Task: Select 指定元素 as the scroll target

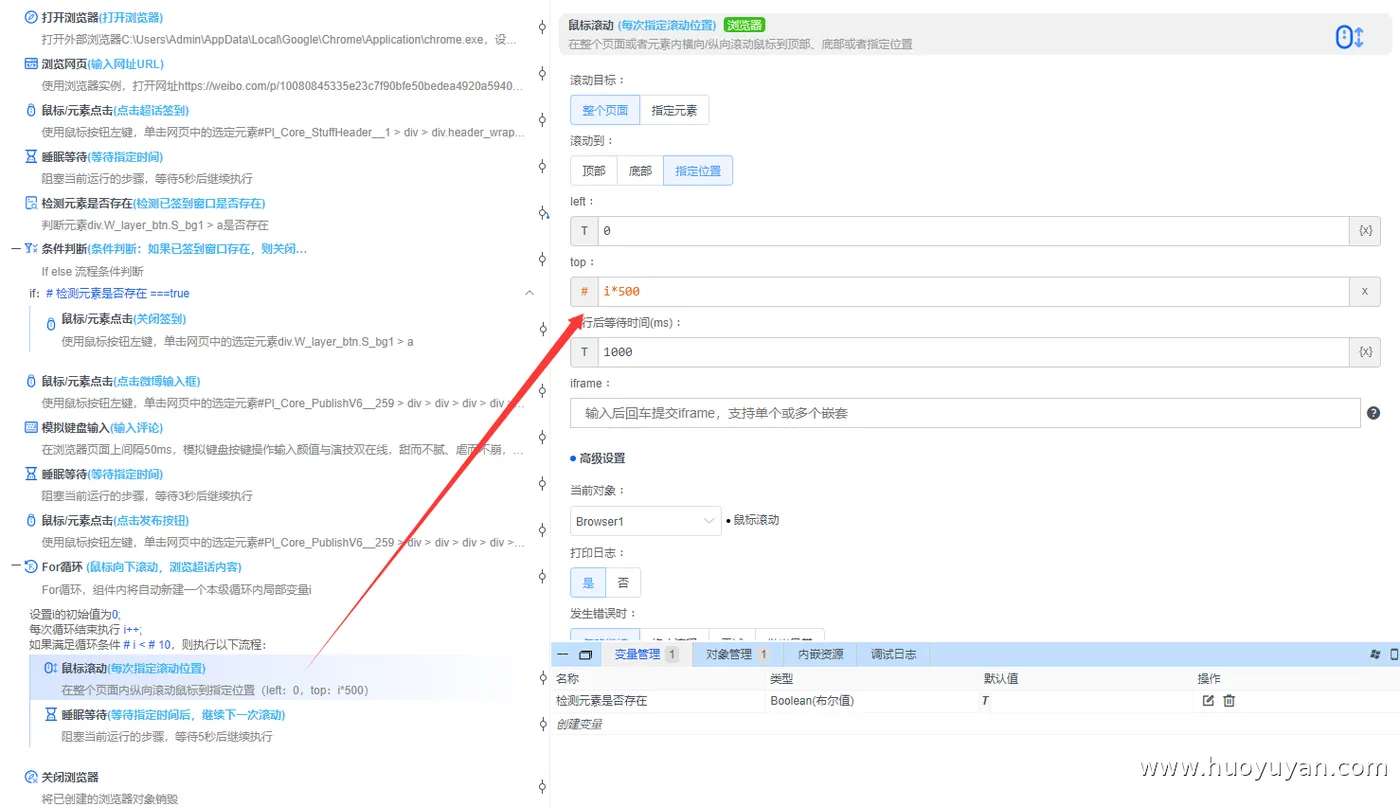Action: tap(674, 110)
